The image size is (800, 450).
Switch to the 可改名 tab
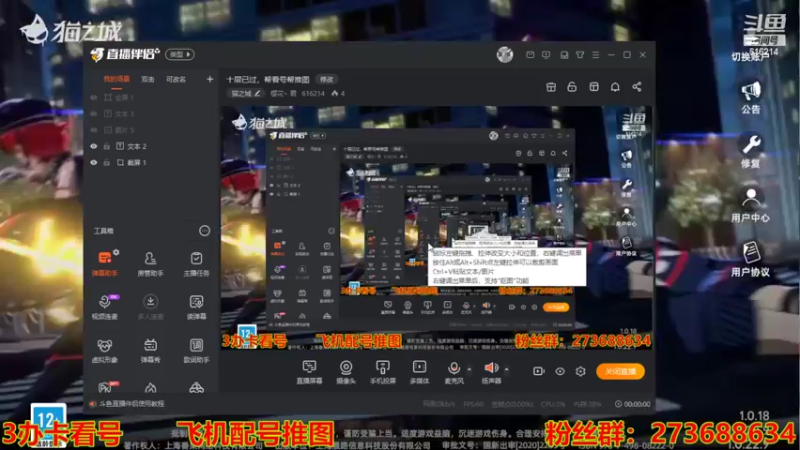click(176, 79)
